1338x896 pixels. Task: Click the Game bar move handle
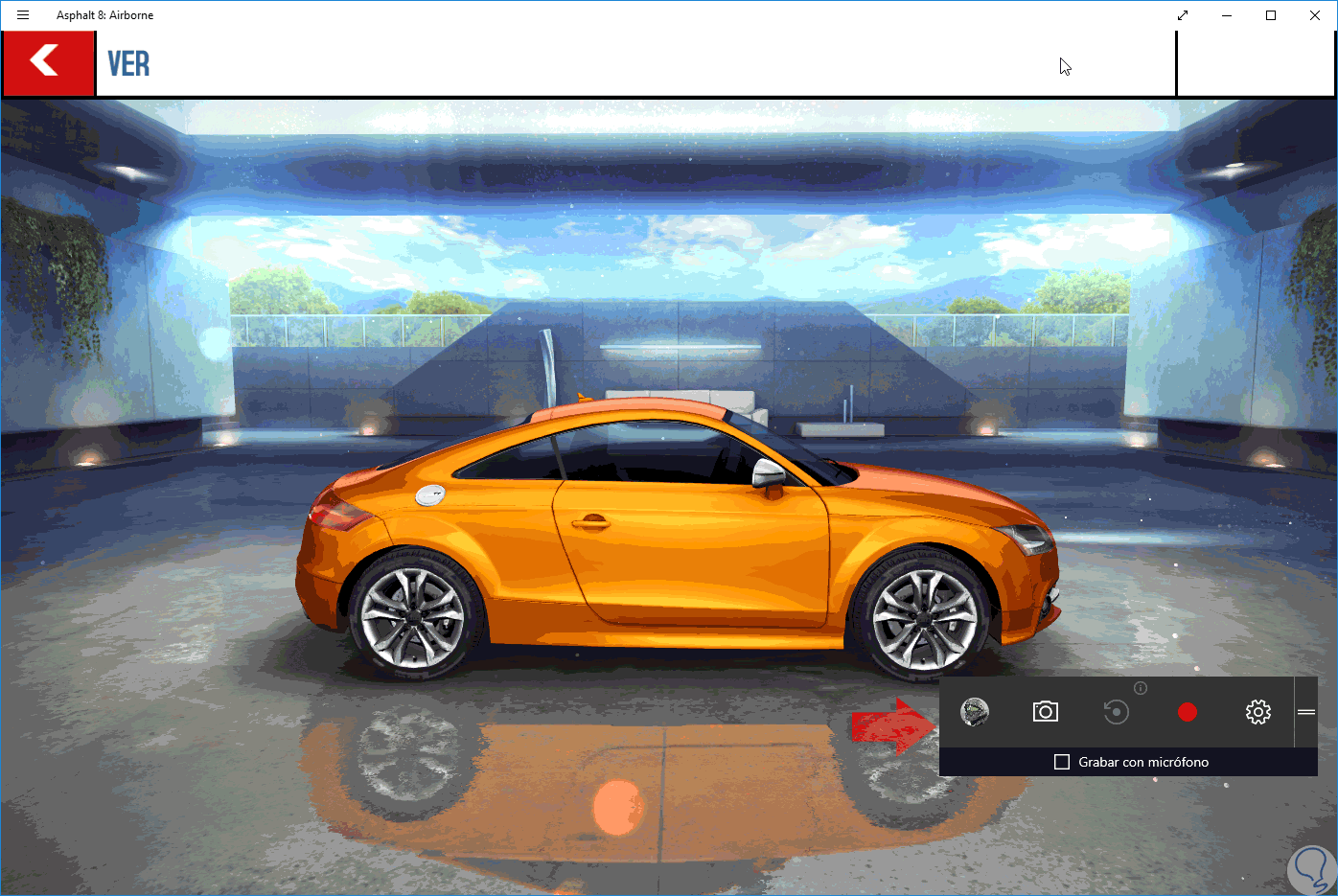(1306, 712)
